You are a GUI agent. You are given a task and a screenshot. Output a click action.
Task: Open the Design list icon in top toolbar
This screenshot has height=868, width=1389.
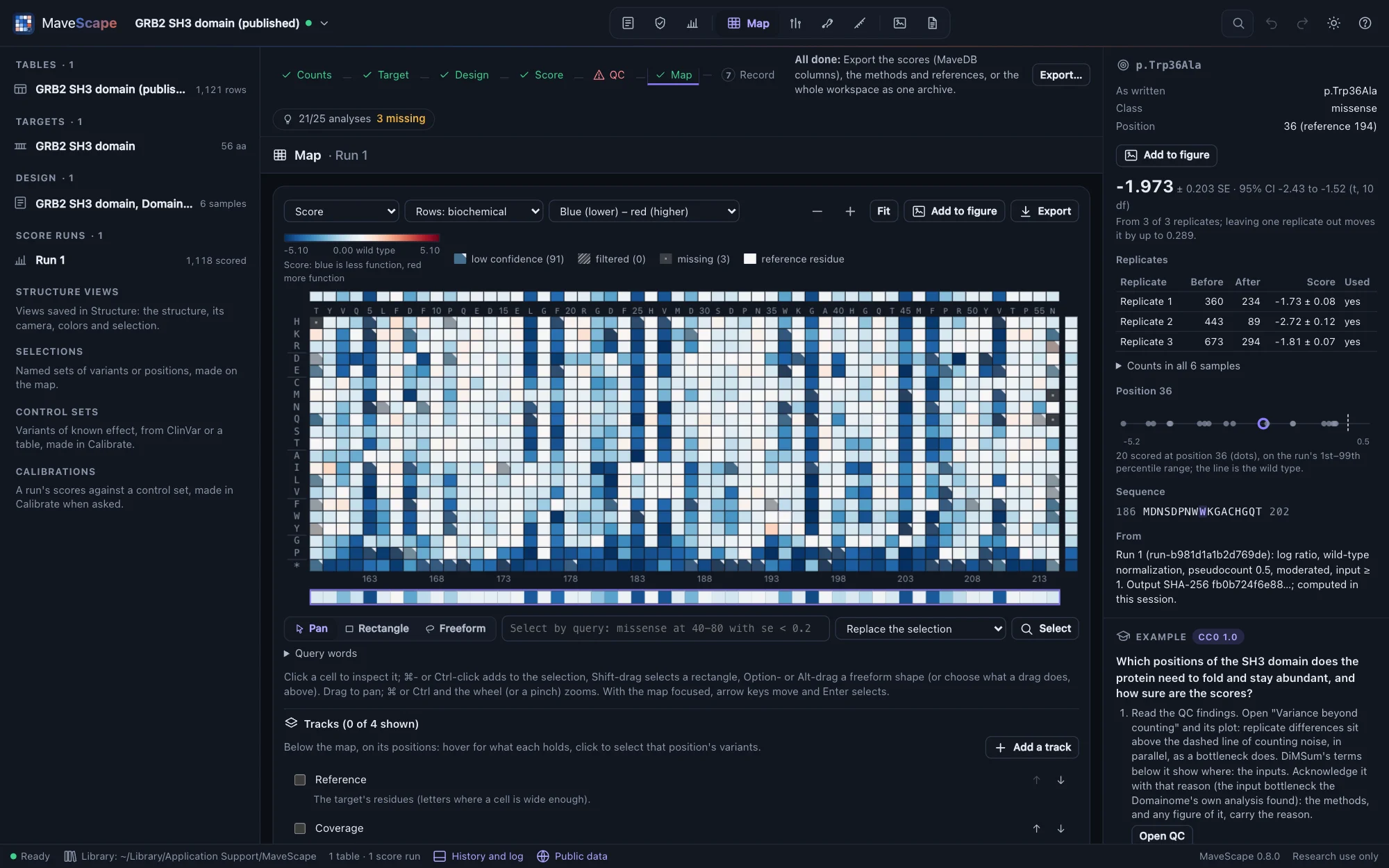(628, 23)
